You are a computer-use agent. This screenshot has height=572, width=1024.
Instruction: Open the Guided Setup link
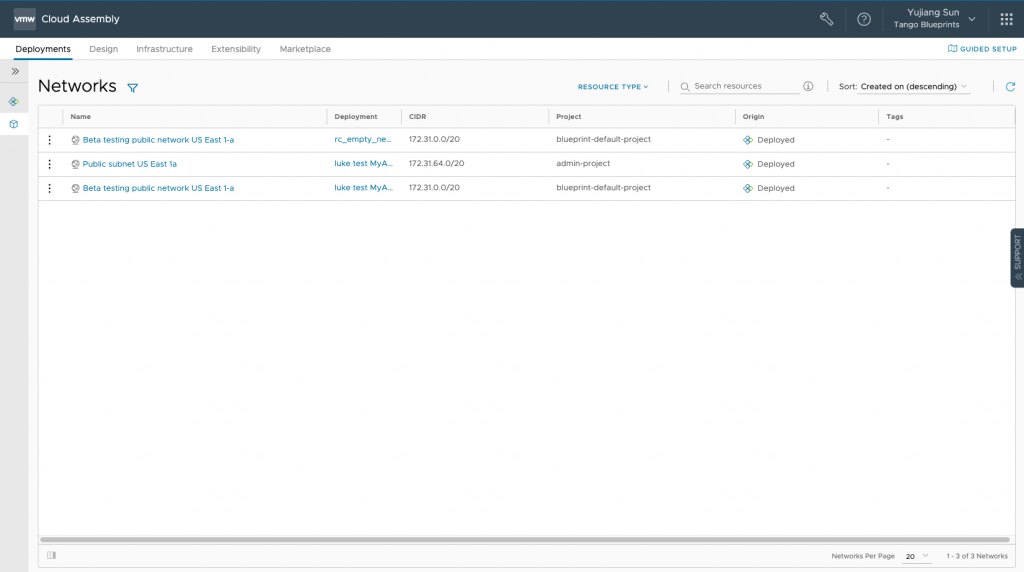tap(982, 49)
